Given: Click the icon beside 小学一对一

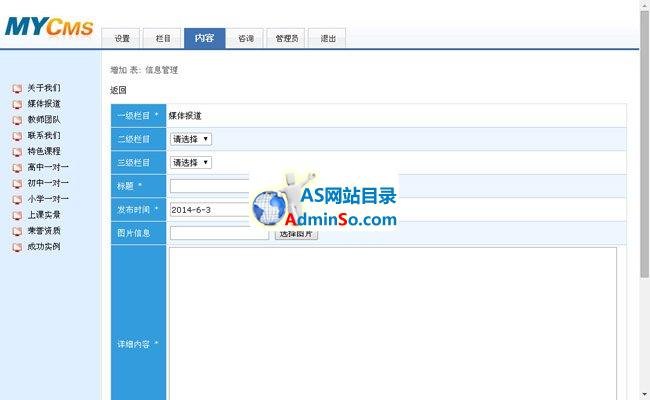Looking at the screenshot, I should pyautogui.click(x=17, y=199).
